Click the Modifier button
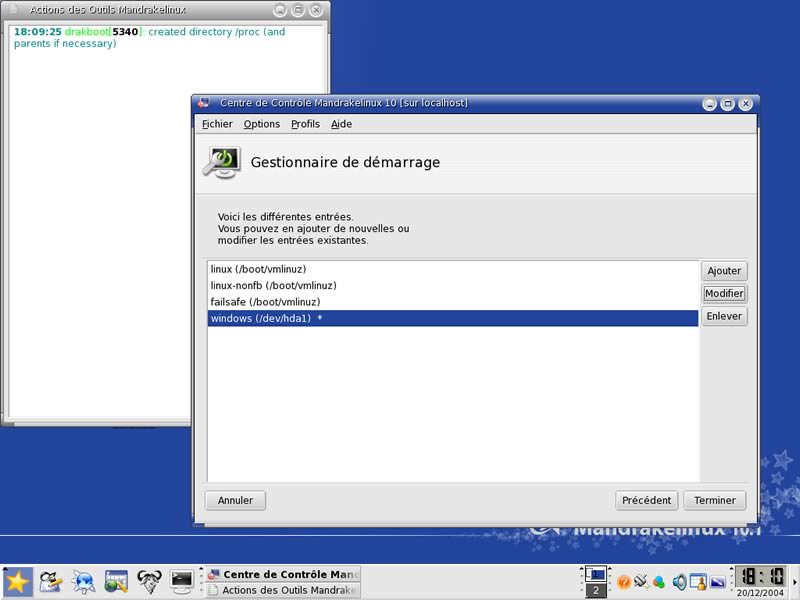Viewport: 800px width, 600px height. 724,293
